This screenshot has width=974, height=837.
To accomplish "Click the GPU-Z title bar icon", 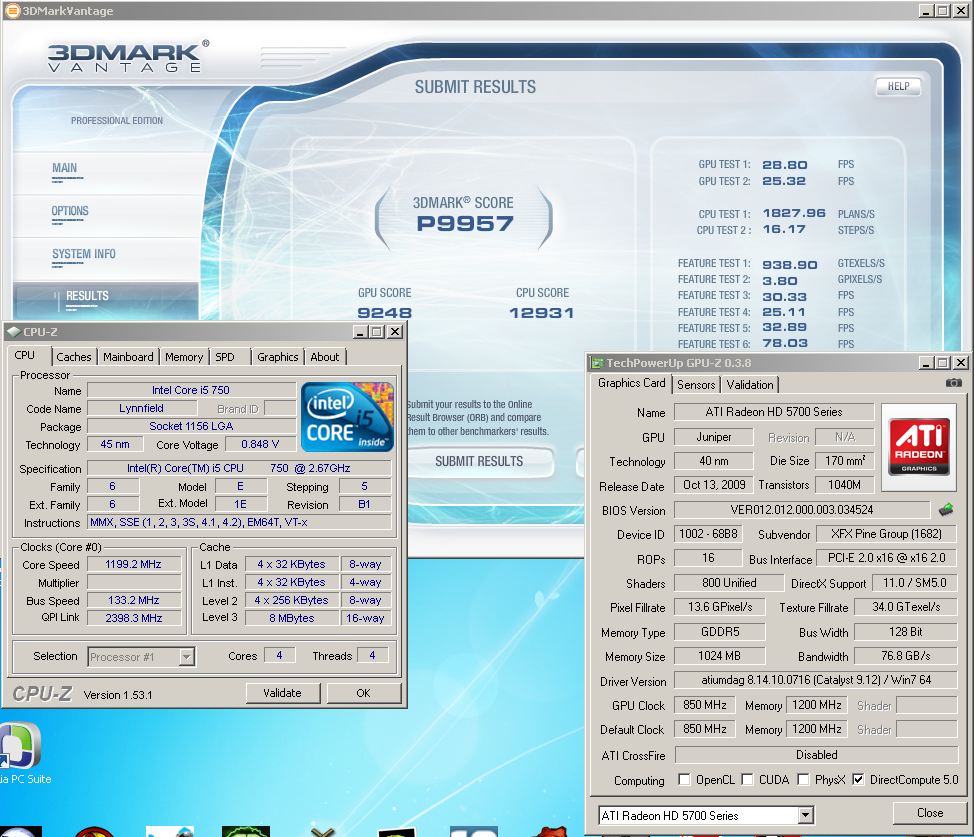I will tap(597, 363).
